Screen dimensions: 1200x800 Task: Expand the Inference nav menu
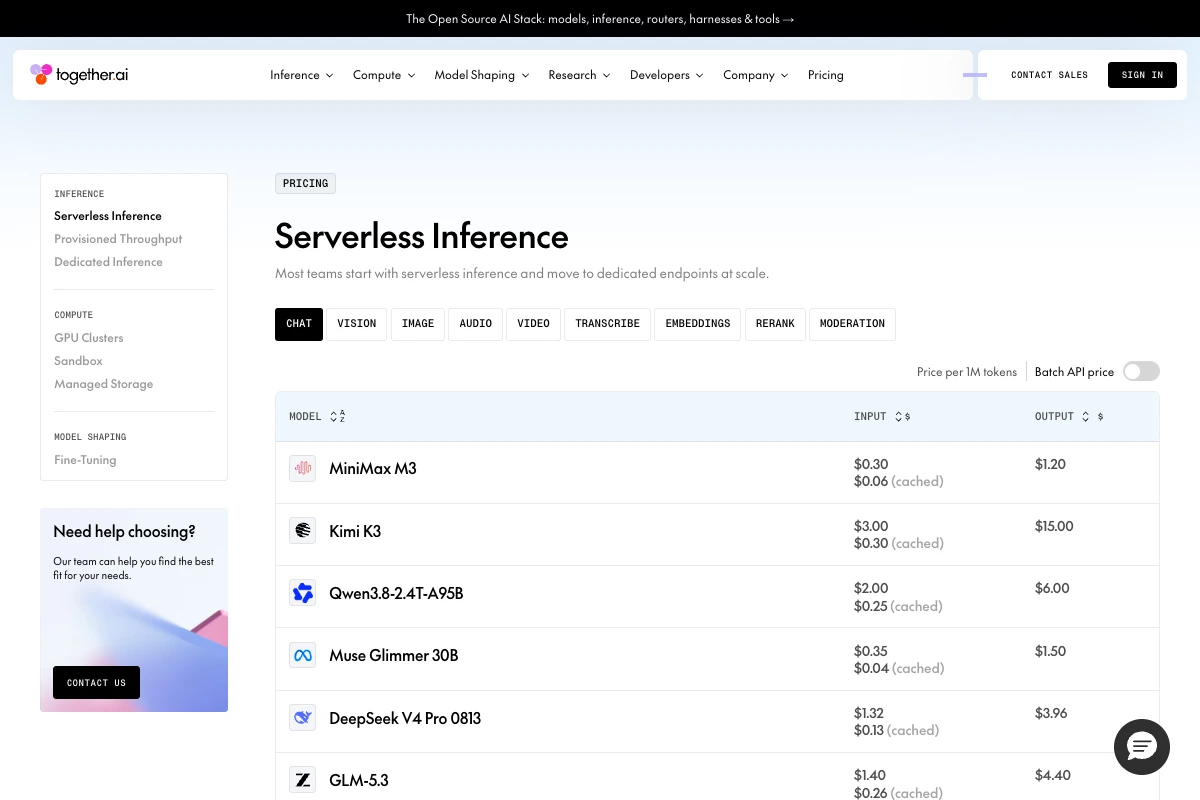[301, 75]
